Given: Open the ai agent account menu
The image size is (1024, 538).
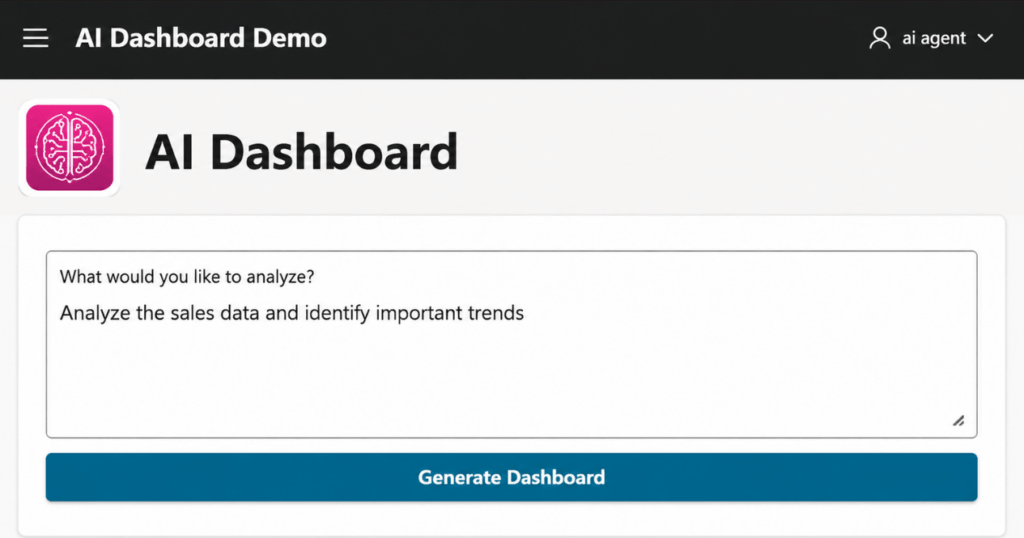Looking at the screenshot, I should point(931,38).
